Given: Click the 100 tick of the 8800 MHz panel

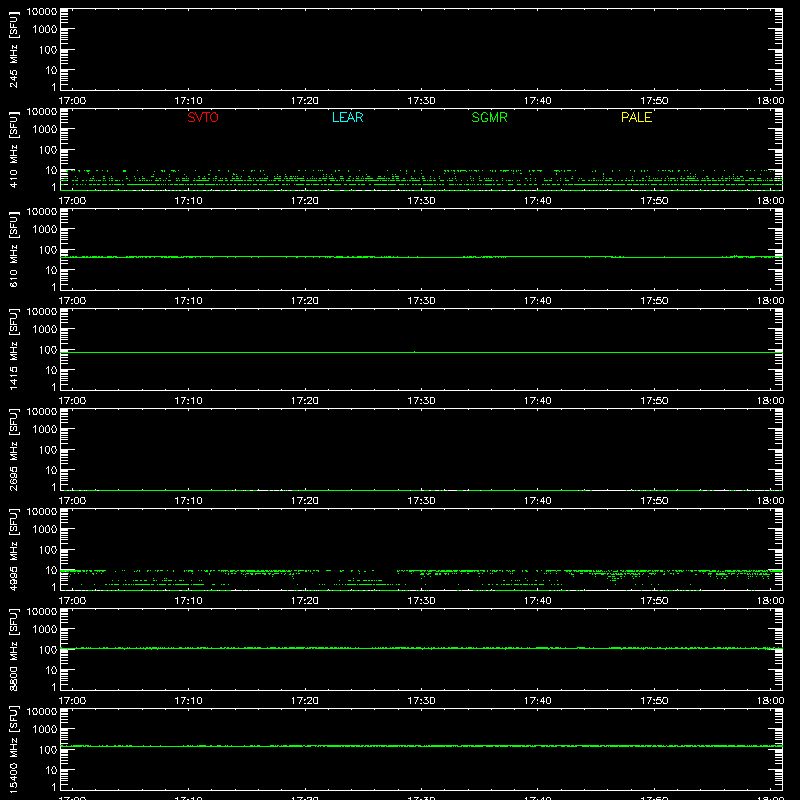Looking at the screenshot, I should pyautogui.click(x=48, y=650).
